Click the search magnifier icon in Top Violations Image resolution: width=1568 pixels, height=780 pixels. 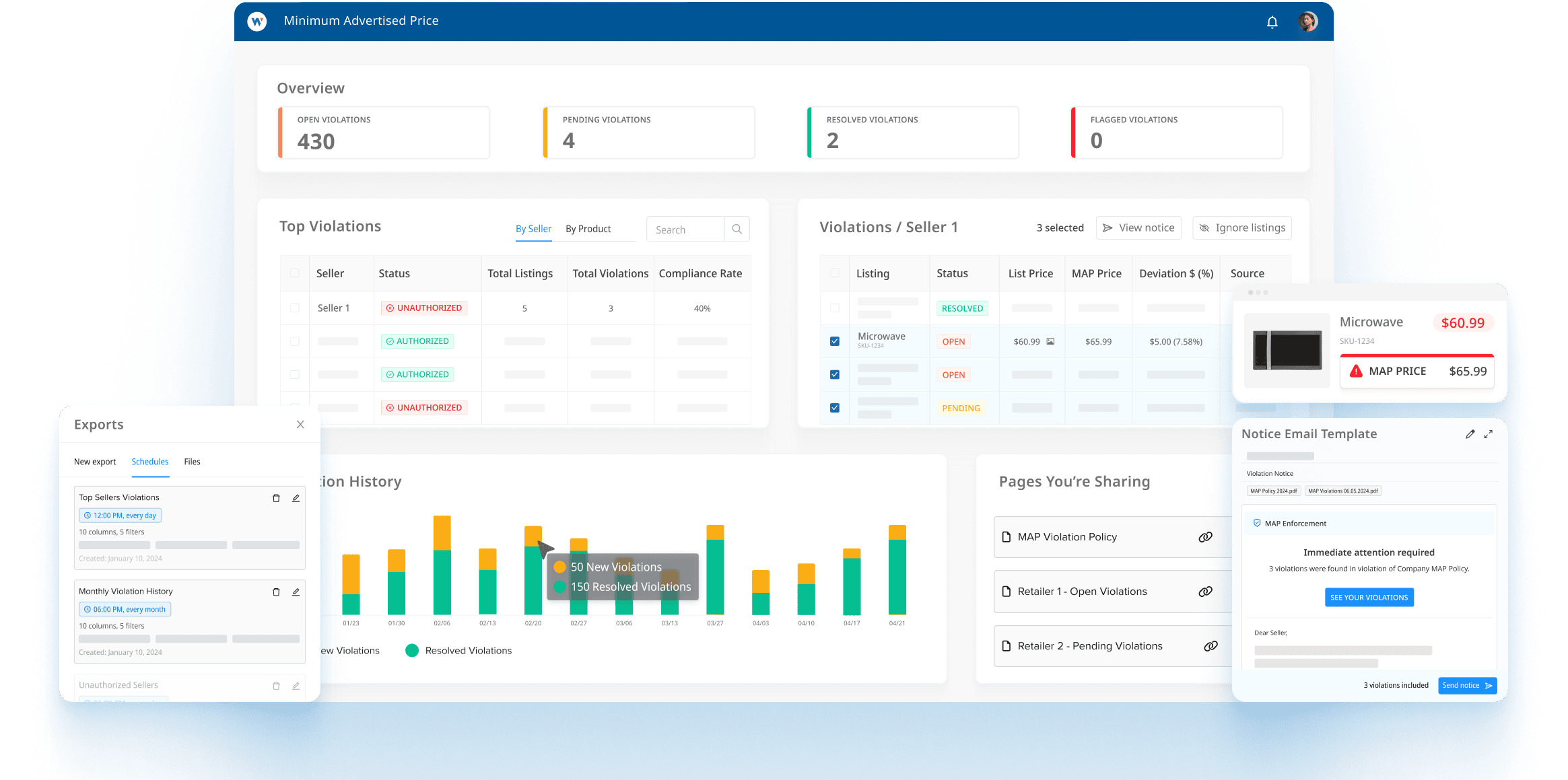pos(737,229)
